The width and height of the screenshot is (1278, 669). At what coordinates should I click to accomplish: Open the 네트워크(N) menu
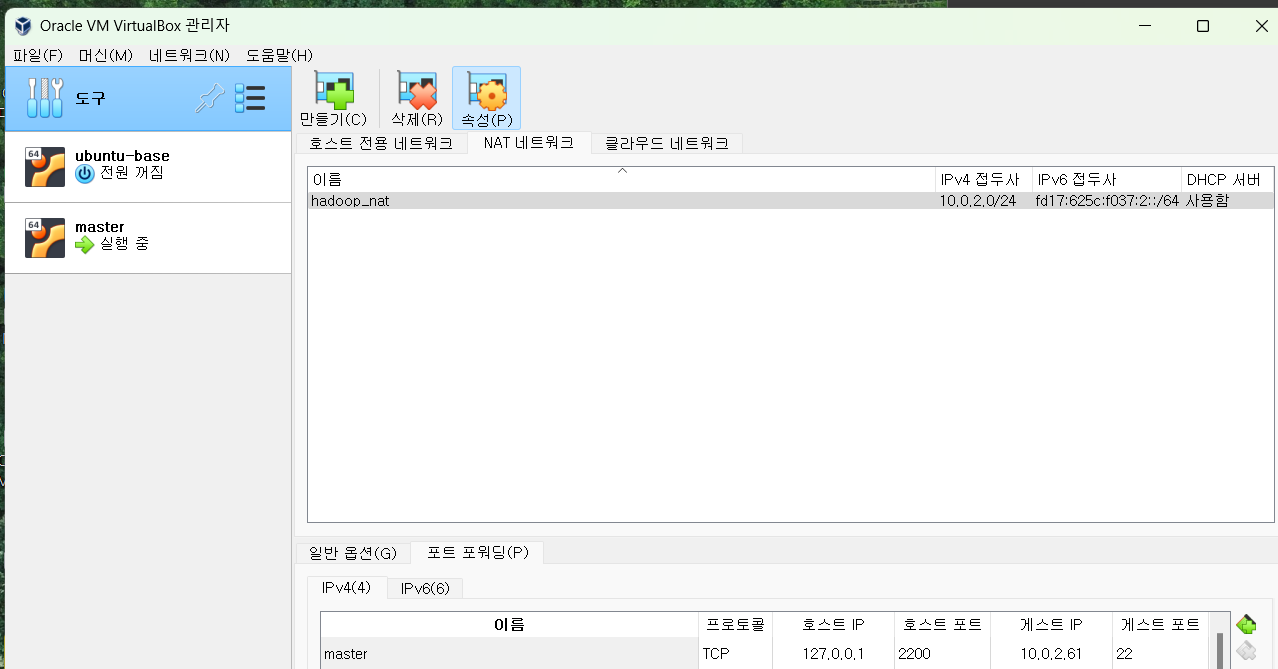click(189, 55)
